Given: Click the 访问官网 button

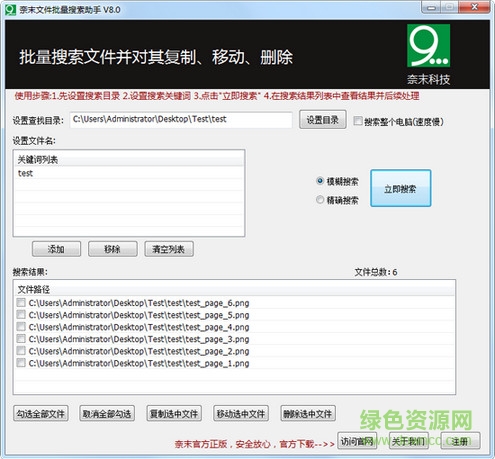Looking at the screenshot, I should (357, 441).
